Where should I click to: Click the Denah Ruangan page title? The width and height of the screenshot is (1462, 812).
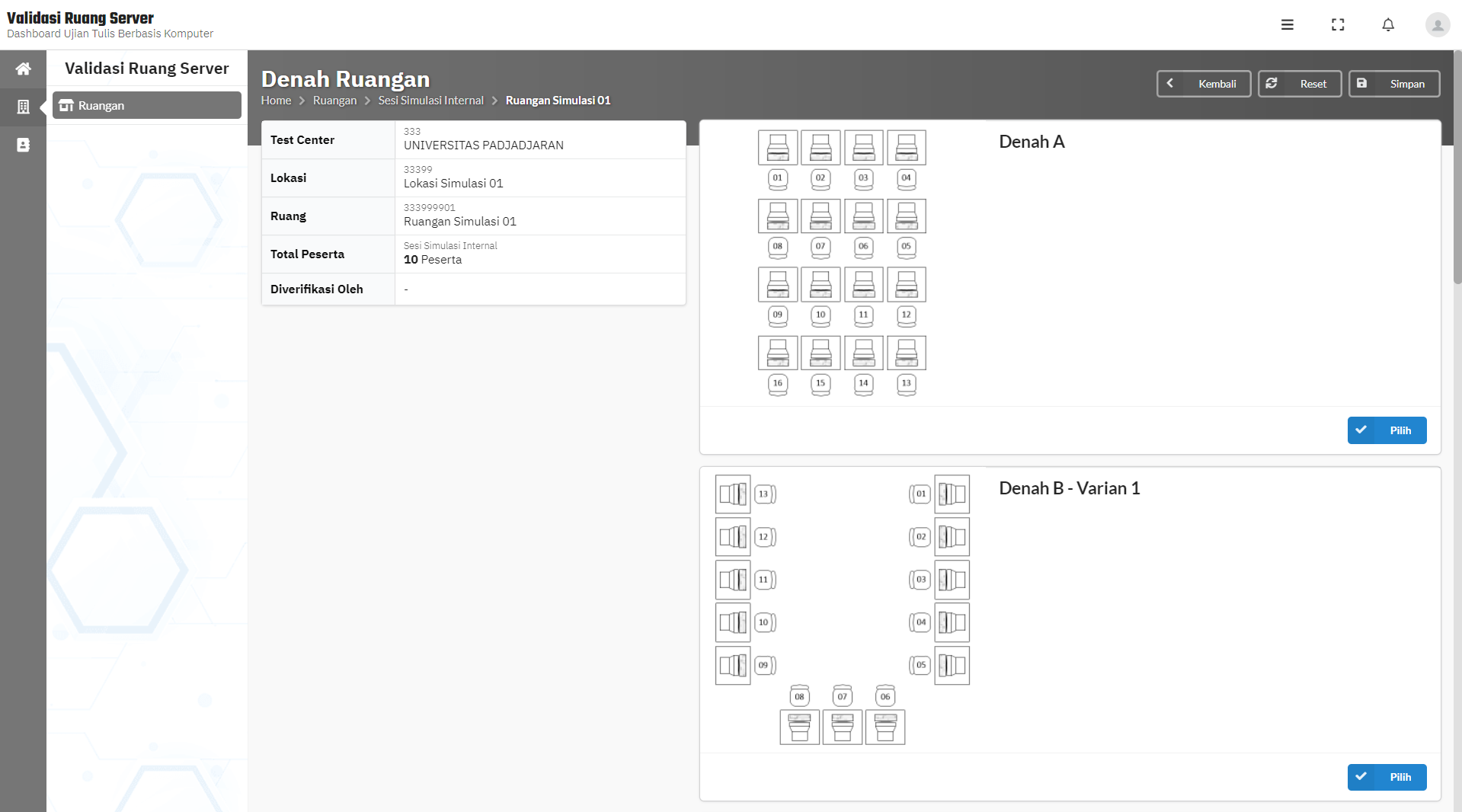click(345, 79)
